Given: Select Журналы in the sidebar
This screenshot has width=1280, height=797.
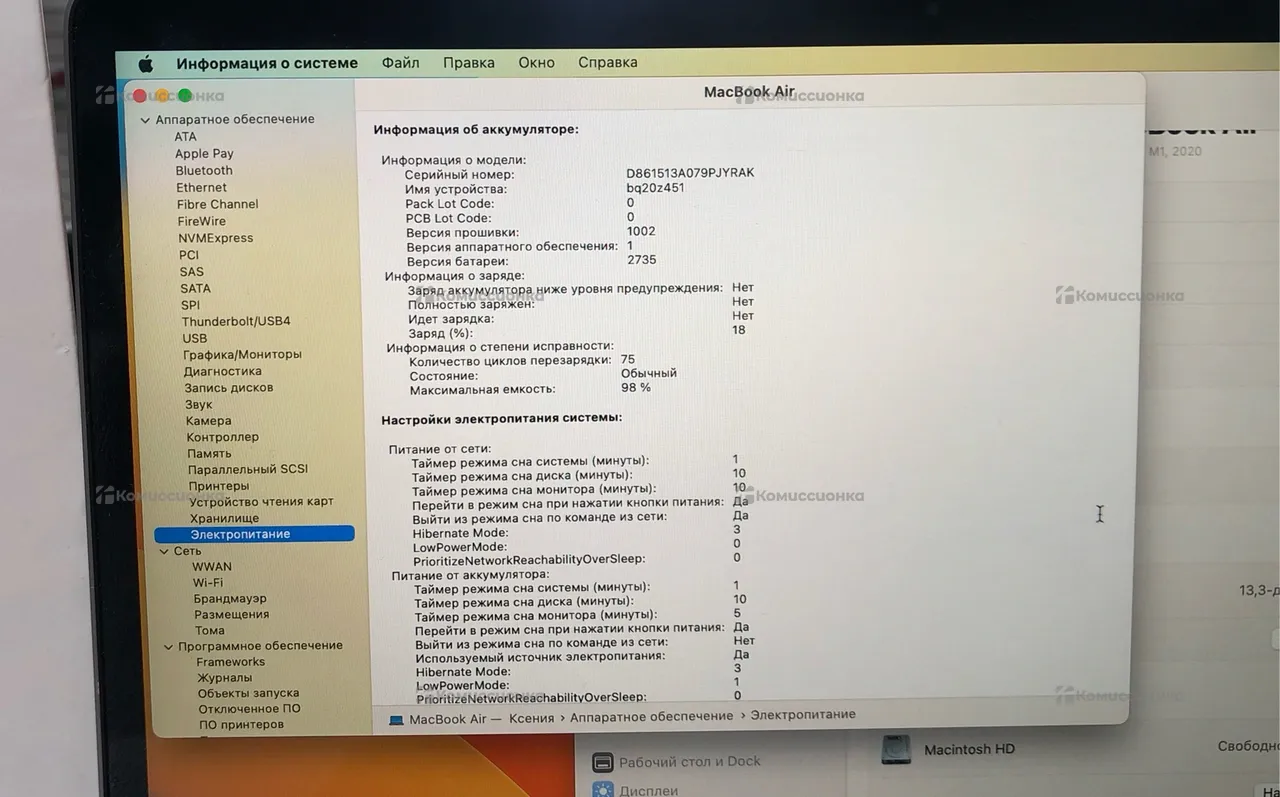Looking at the screenshot, I should 224,678.
